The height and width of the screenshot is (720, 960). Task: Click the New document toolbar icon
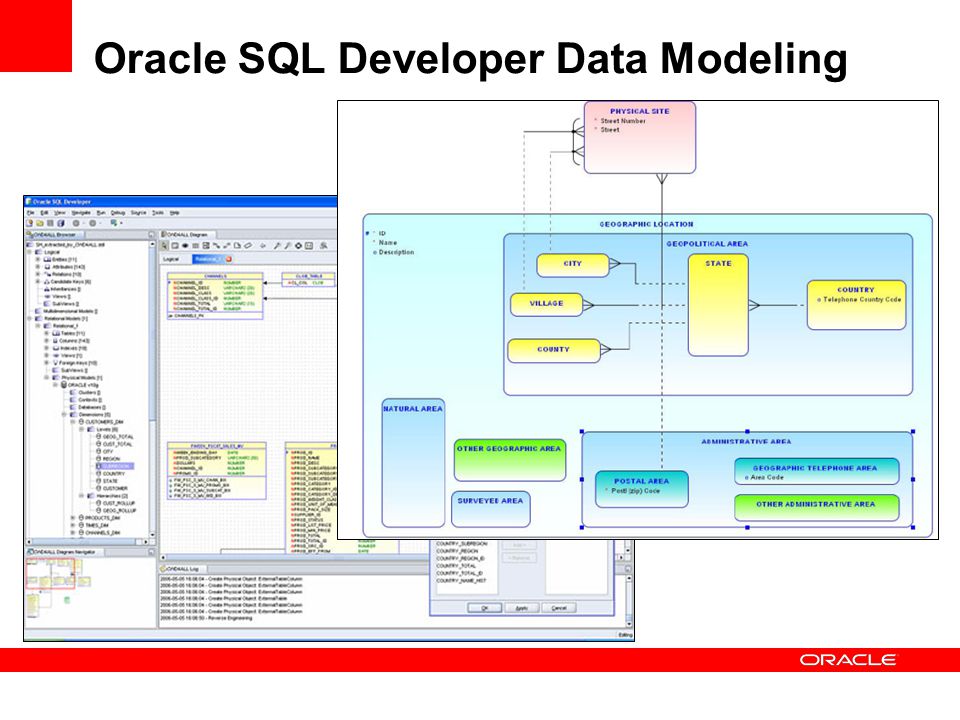pos(29,223)
